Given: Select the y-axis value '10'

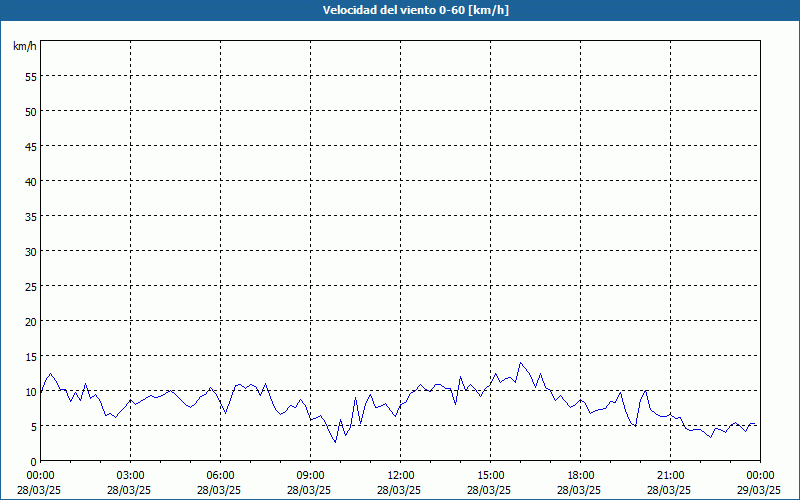Looking at the screenshot, I should (x=30, y=392).
